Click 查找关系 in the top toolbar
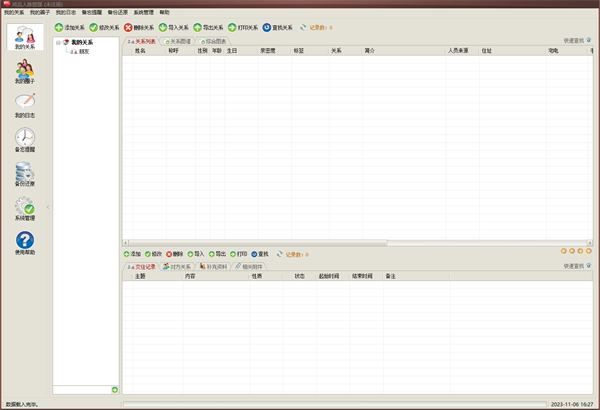The image size is (600, 410). pos(278,28)
